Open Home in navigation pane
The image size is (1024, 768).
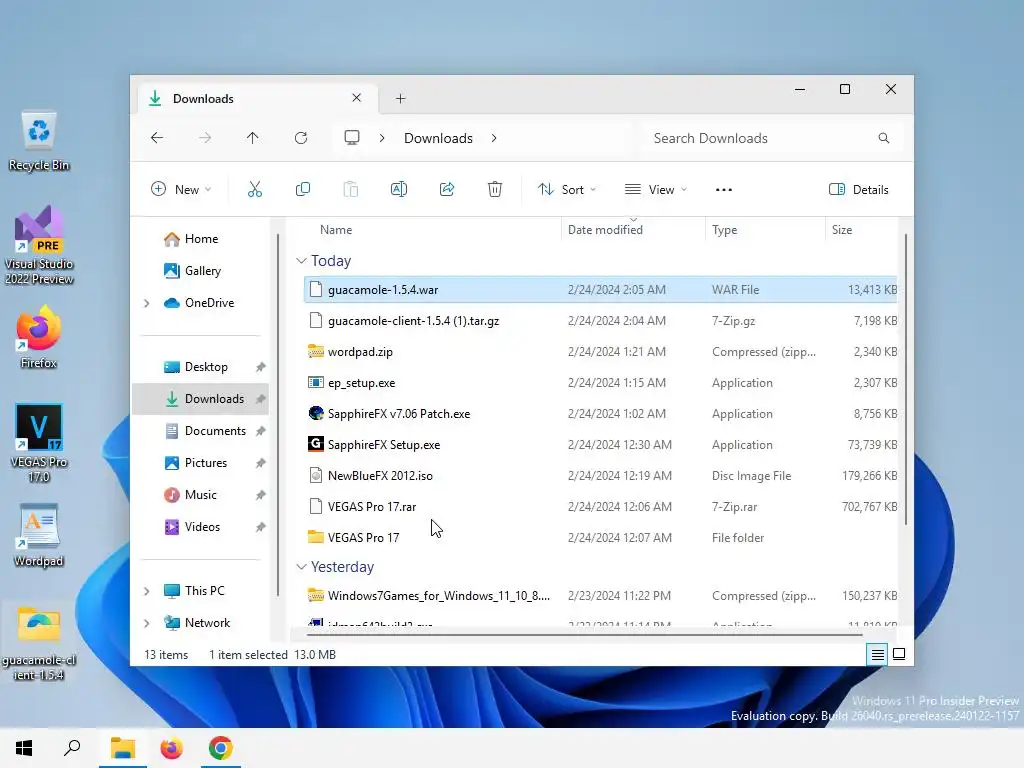tap(201, 239)
